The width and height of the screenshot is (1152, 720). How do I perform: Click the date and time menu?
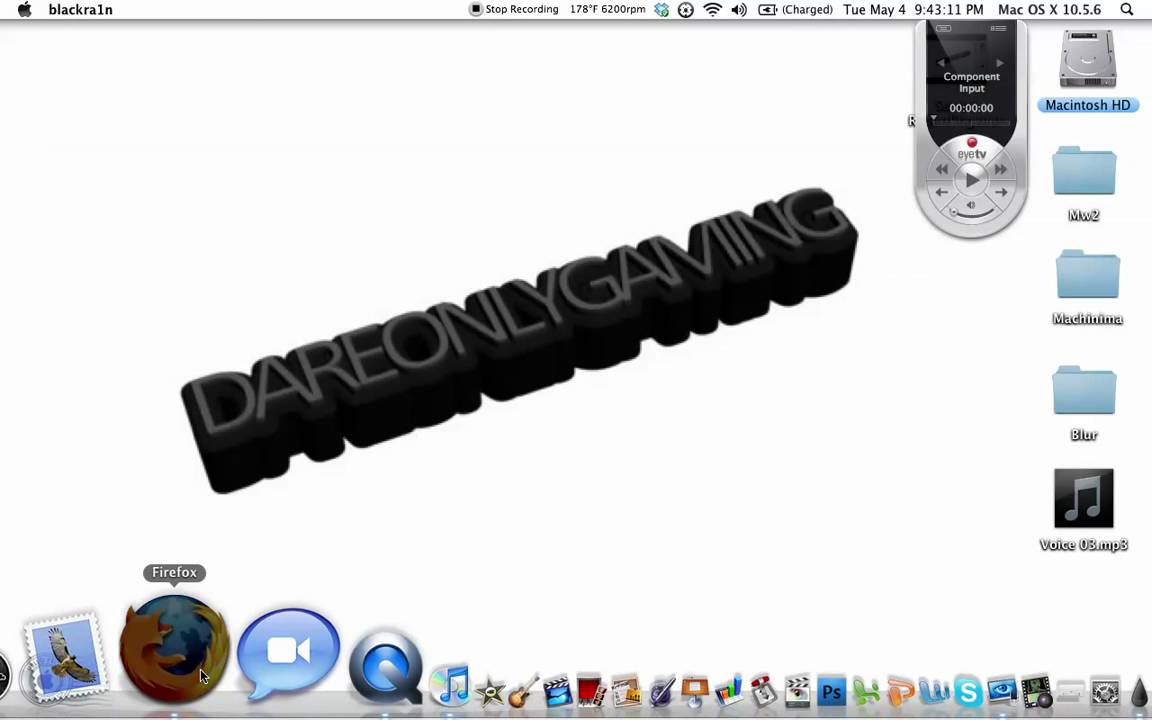pyautogui.click(x=913, y=10)
